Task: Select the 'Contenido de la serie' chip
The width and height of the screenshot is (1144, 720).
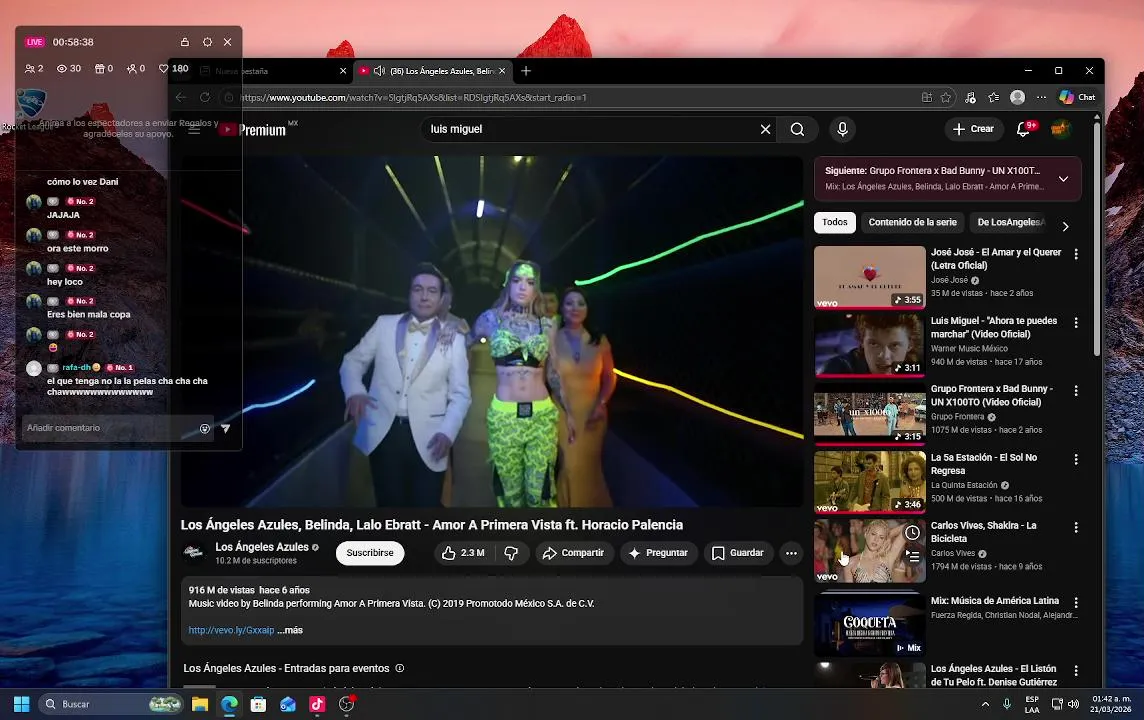Action: (912, 222)
